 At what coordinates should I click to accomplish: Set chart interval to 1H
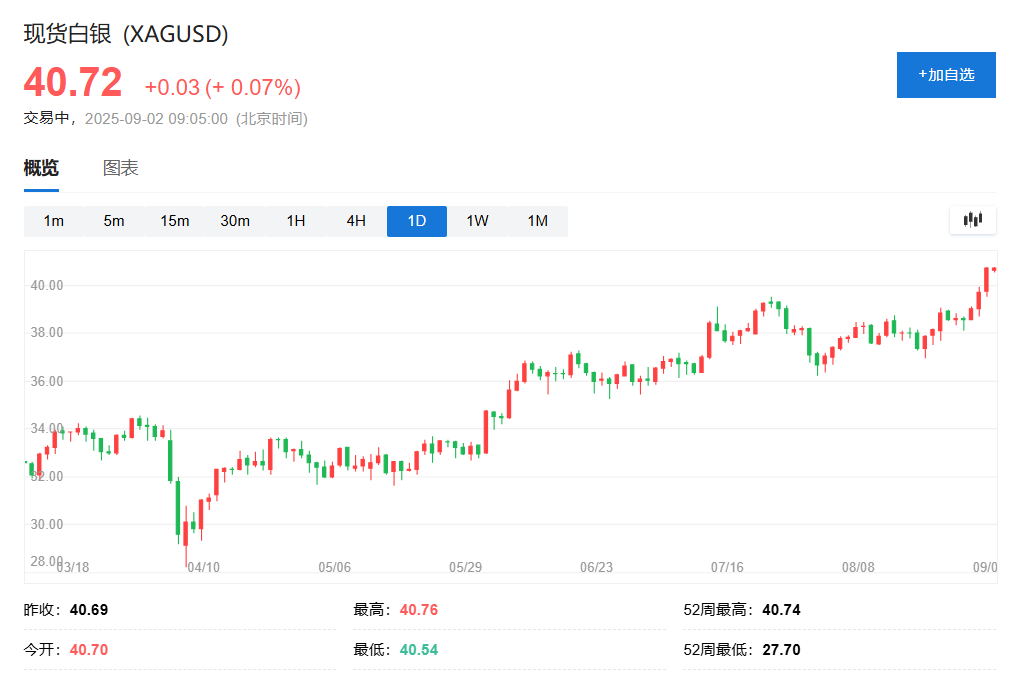click(296, 221)
